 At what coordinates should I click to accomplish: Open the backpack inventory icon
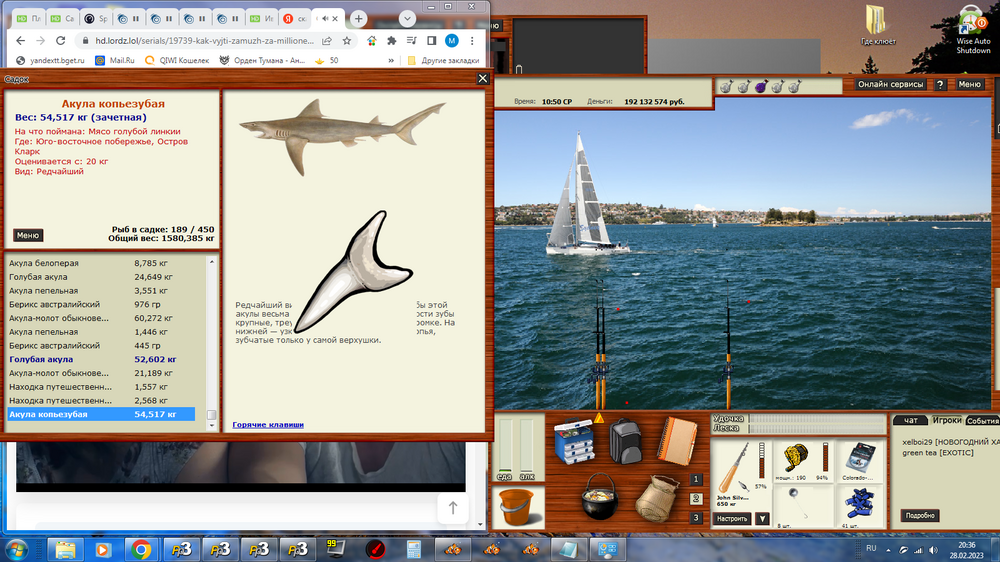pos(625,441)
